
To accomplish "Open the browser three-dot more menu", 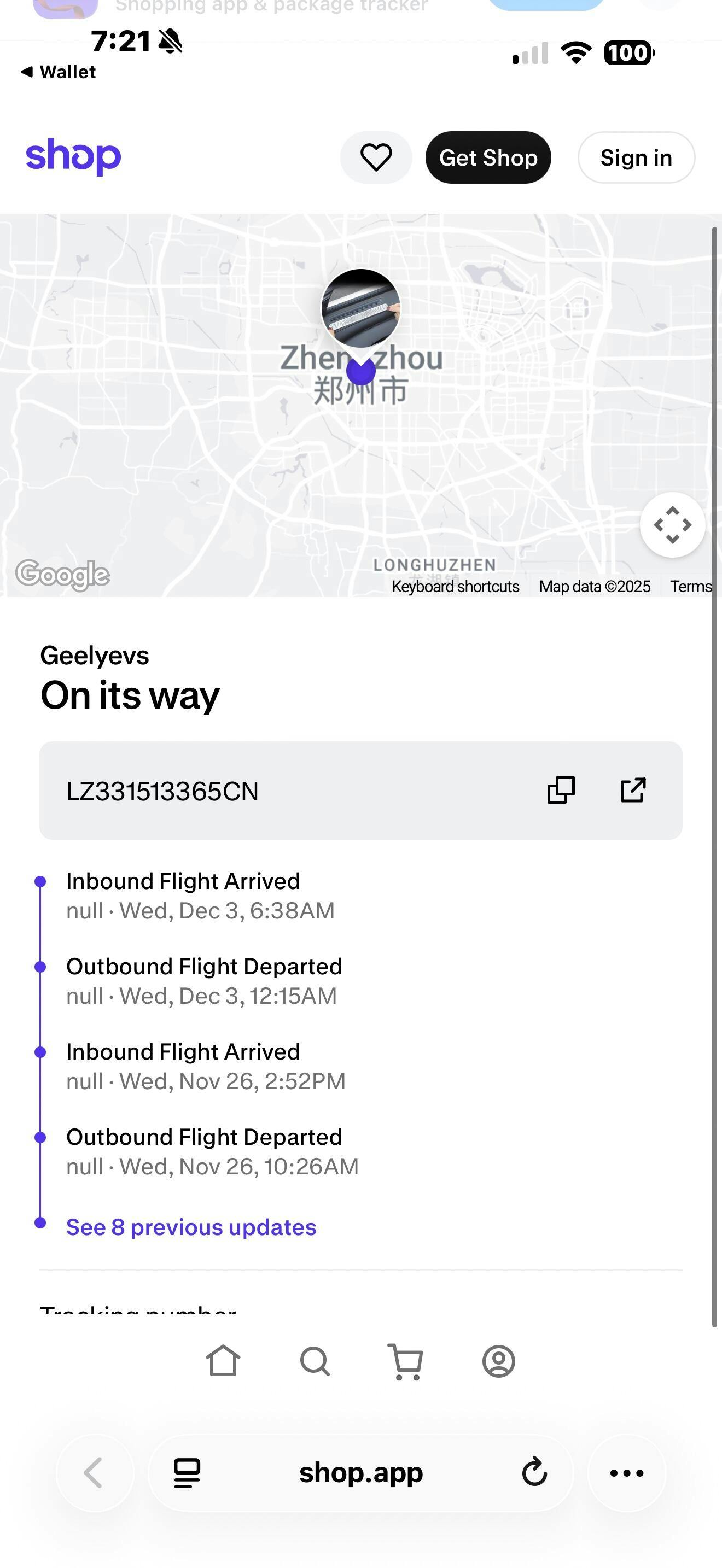I will click(x=626, y=1473).
